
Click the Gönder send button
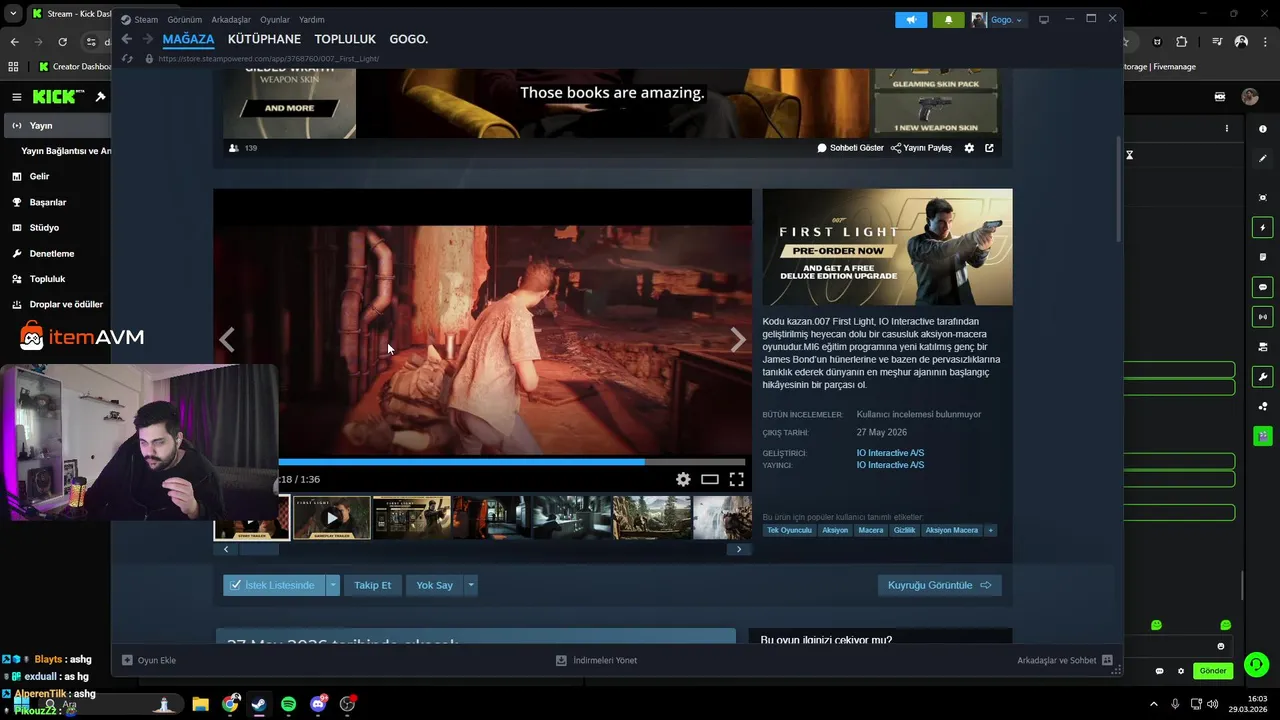pos(1213,671)
